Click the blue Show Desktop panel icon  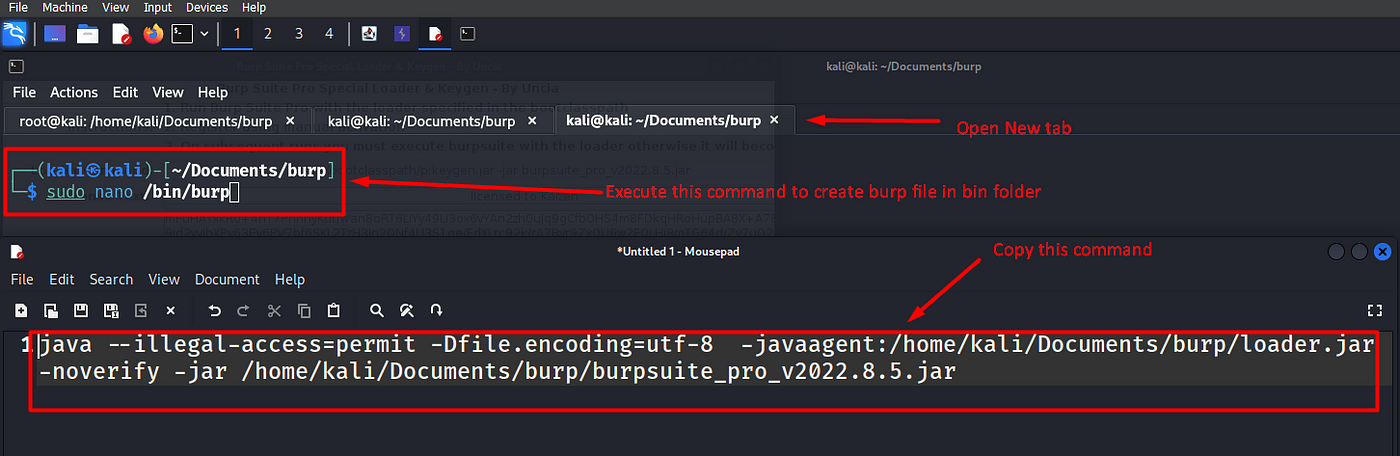(55, 34)
